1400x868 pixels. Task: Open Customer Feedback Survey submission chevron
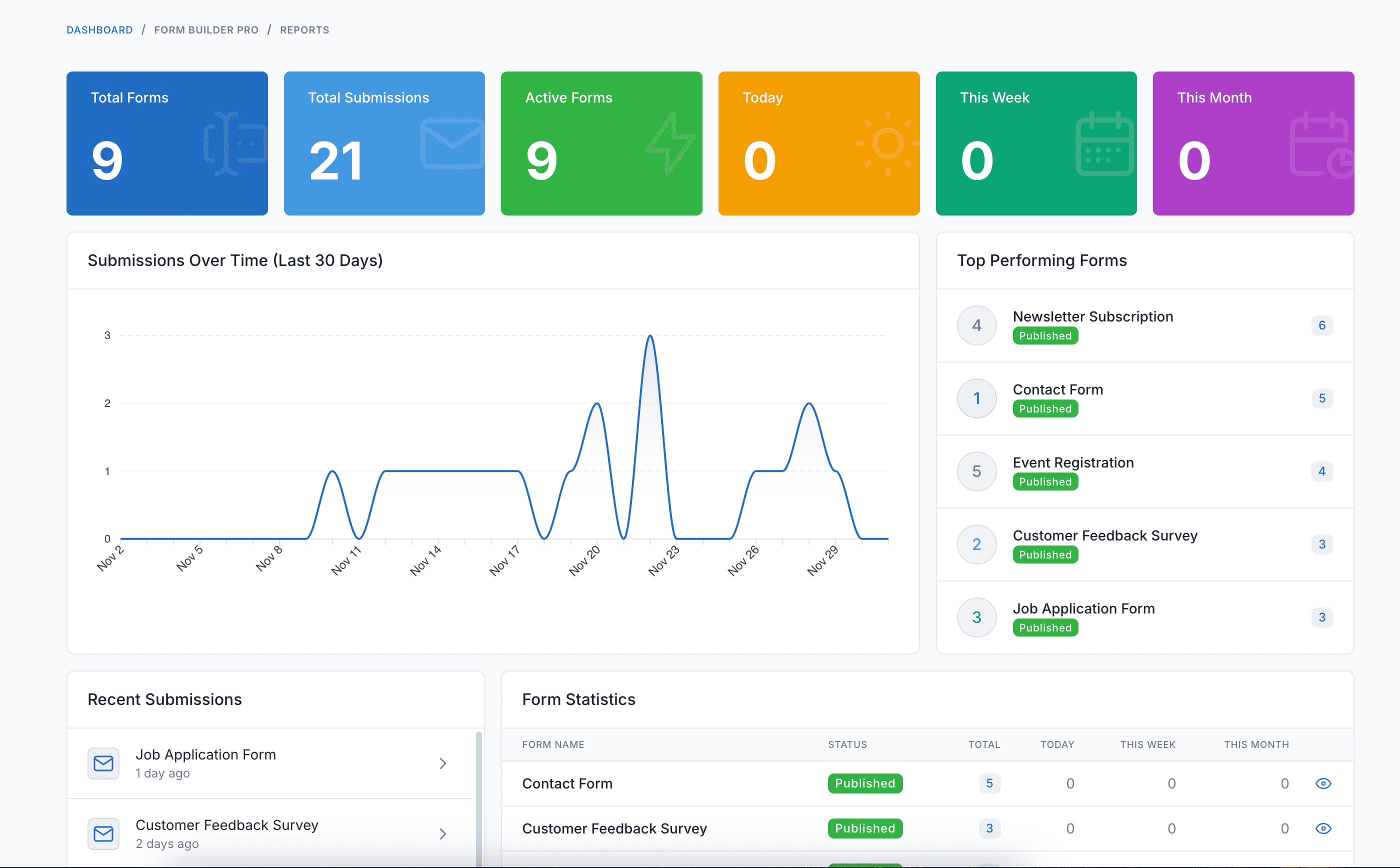tap(442, 833)
